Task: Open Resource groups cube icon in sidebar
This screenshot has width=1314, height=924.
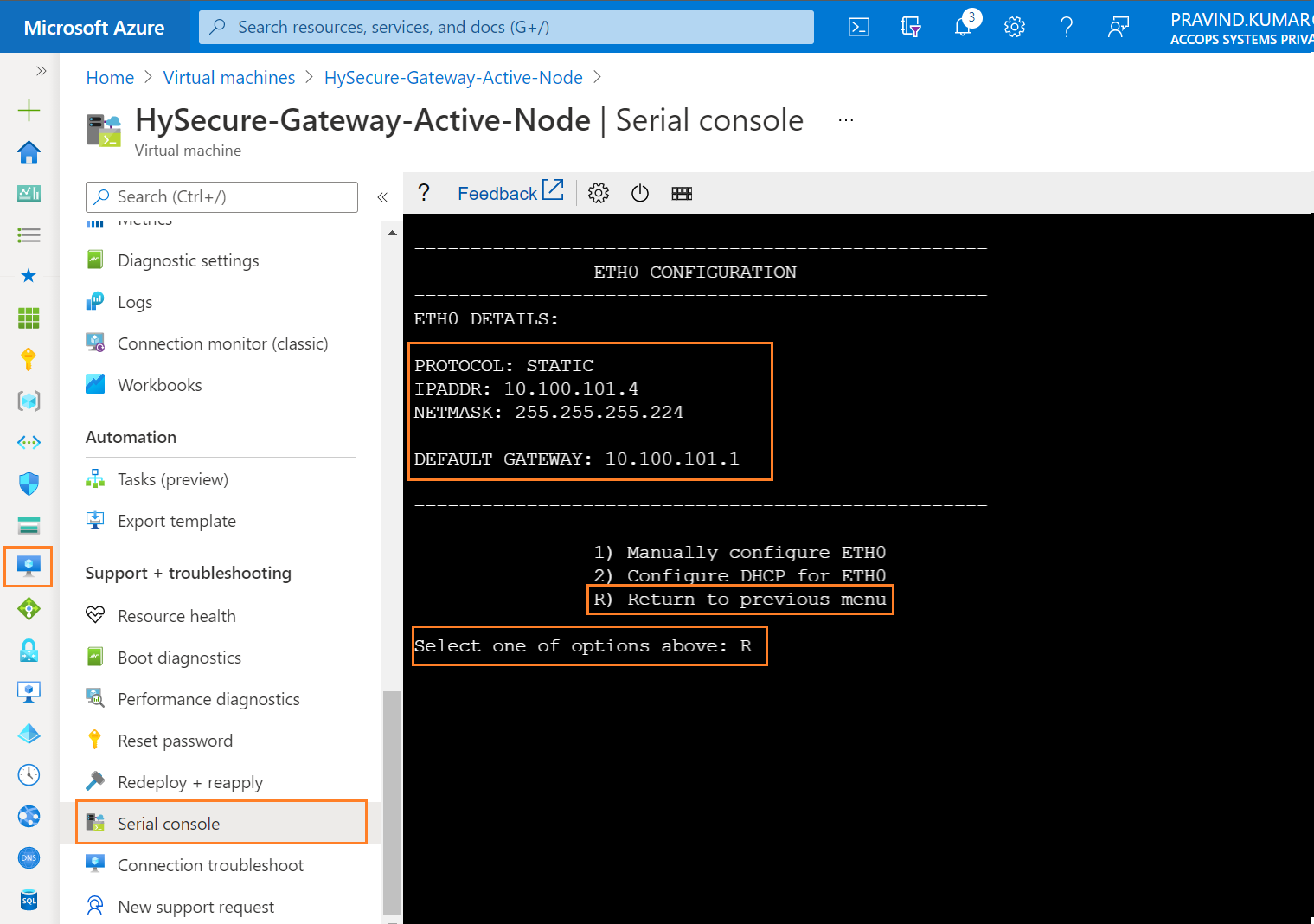Action: pyautogui.click(x=29, y=401)
